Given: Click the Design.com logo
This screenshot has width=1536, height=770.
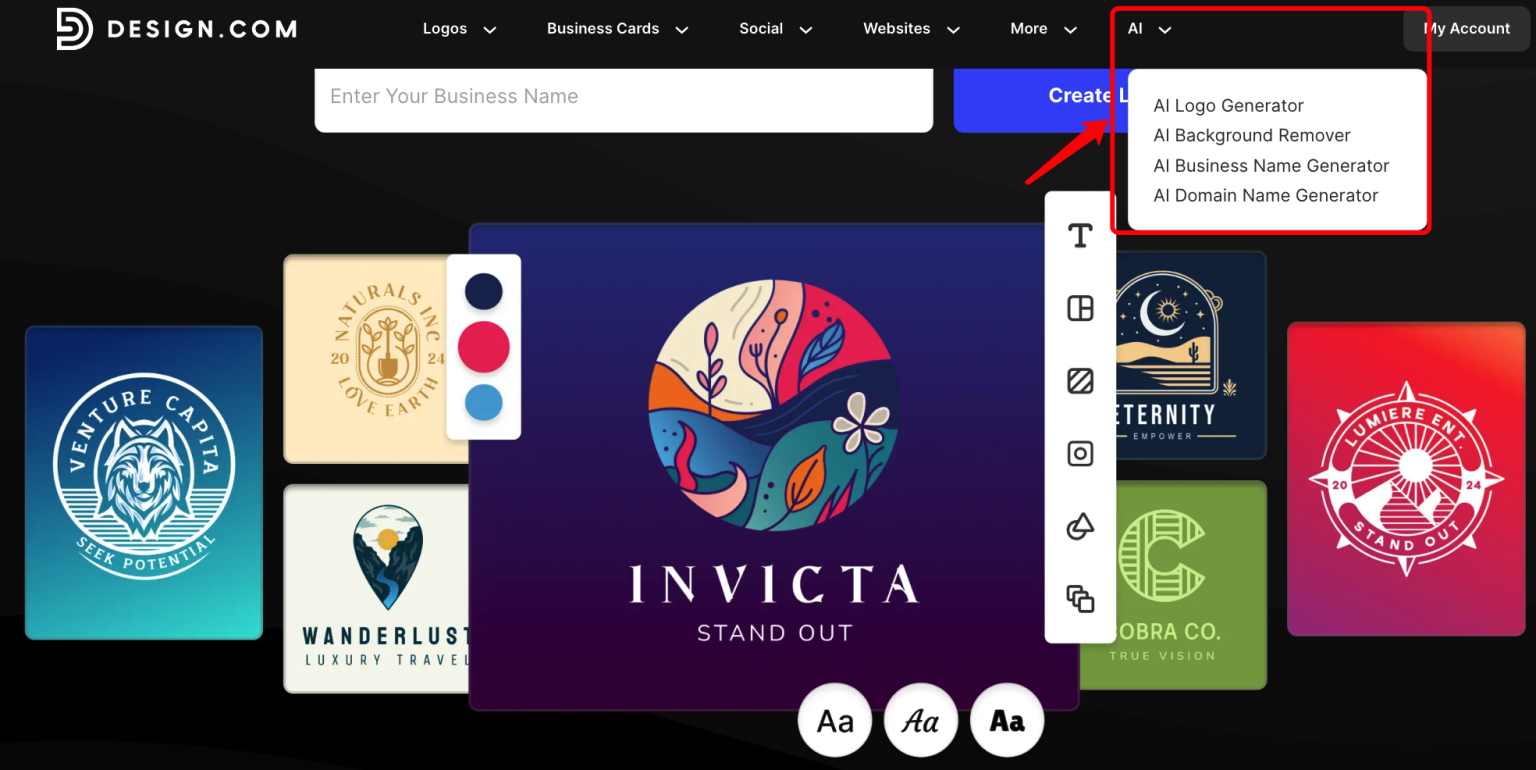Looking at the screenshot, I should click(x=176, y=29).
